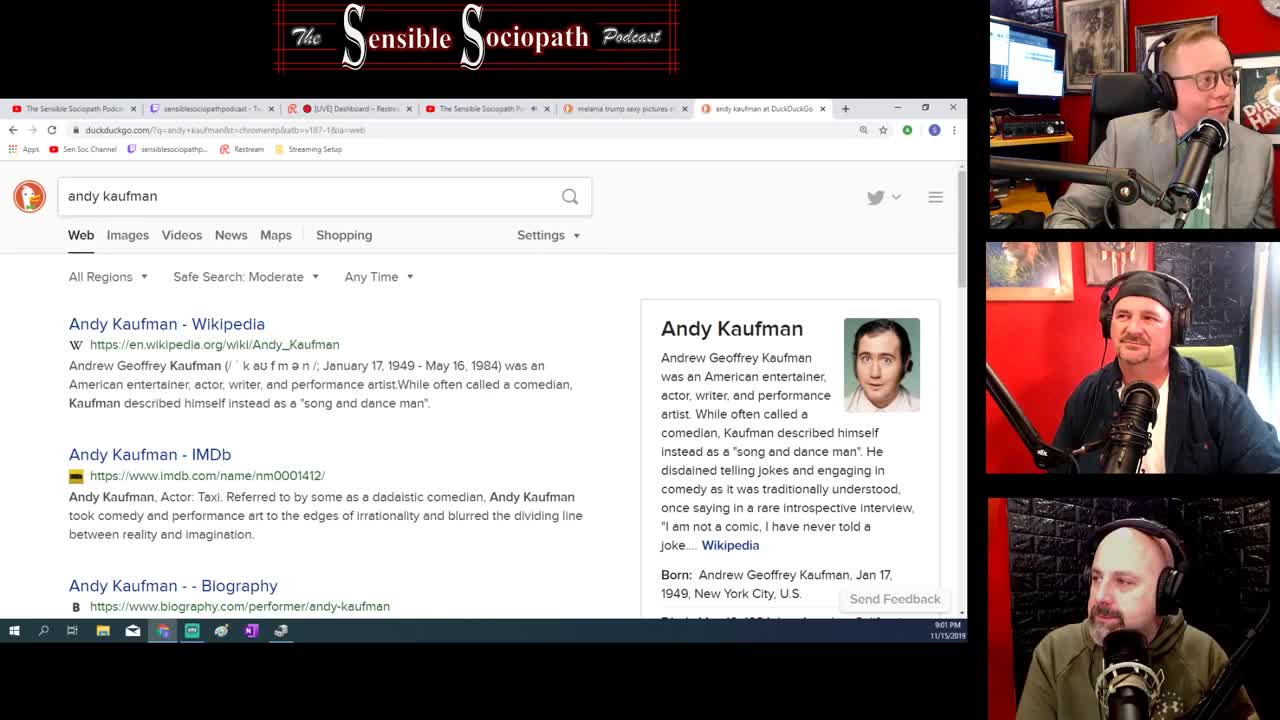Open sensiblesociopathp... Twitch bookmark
This screenshot has height=720, width=1280.
[167, 149]
